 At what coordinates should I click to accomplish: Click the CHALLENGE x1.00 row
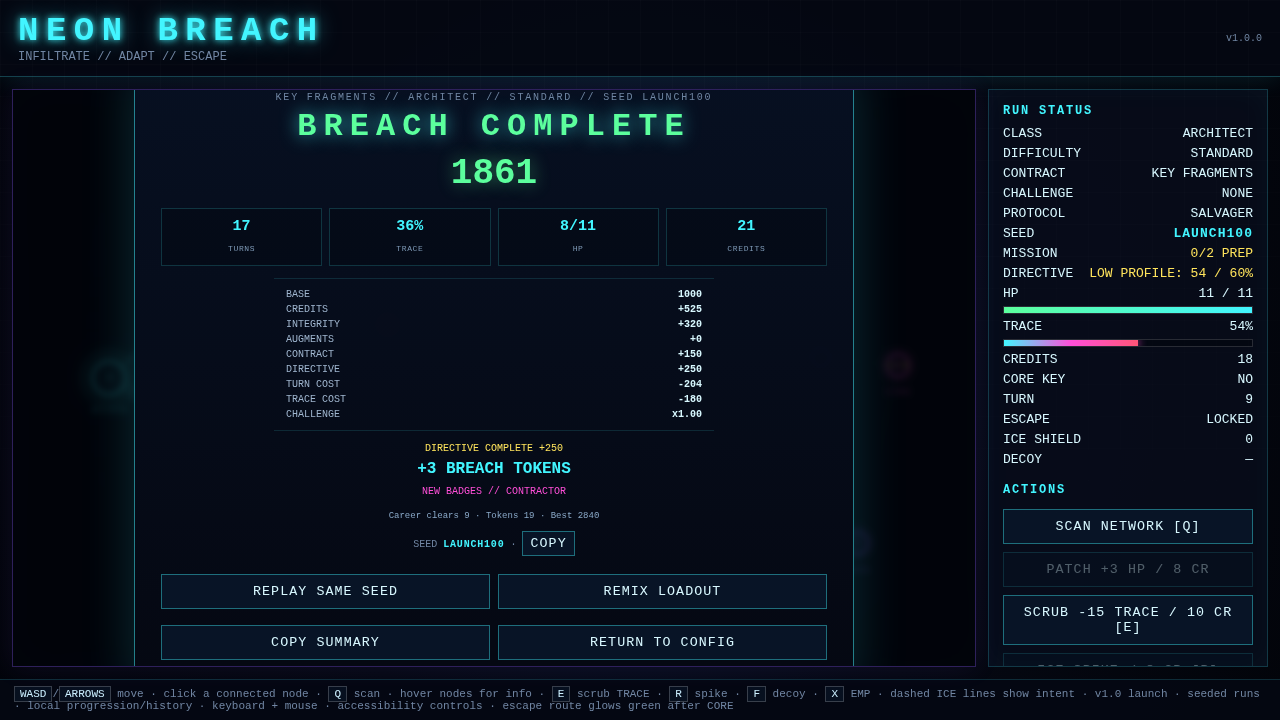click(494, 414)
